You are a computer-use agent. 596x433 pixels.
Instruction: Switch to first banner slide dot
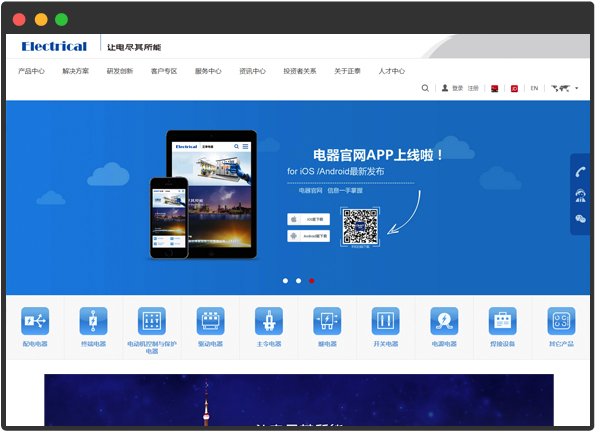pos(285,281)
